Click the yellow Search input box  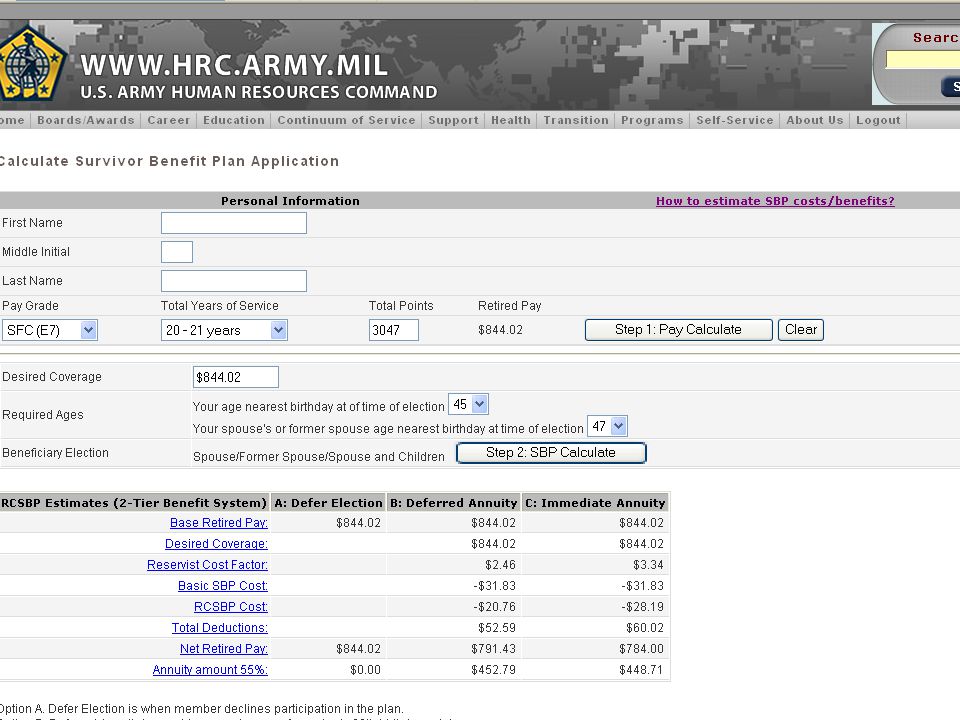923,59
